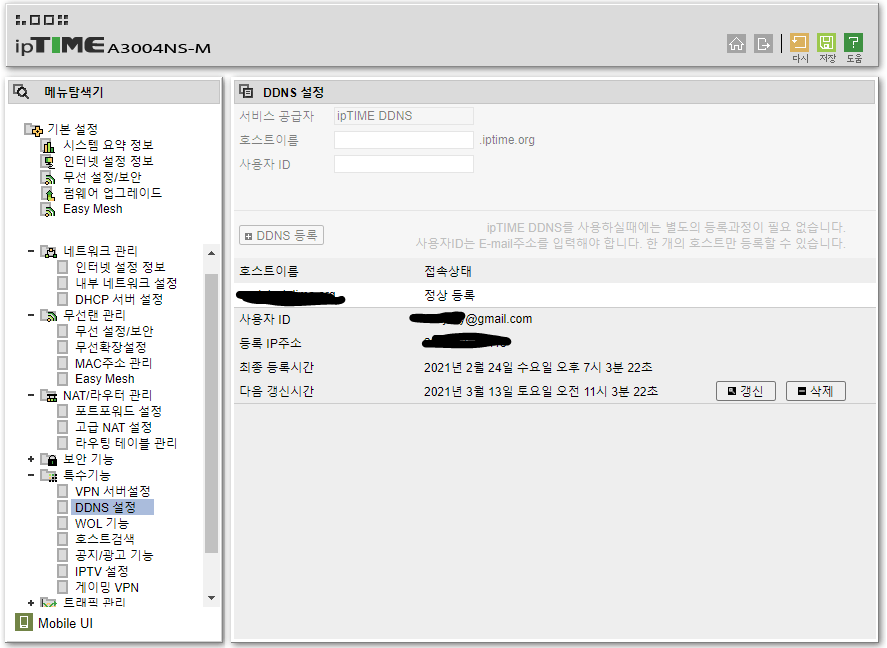Click icon beside 기본 설정 인터넷 설정 정보
Image resolution: width=887 pixels, height=648 pixels.
48,162
